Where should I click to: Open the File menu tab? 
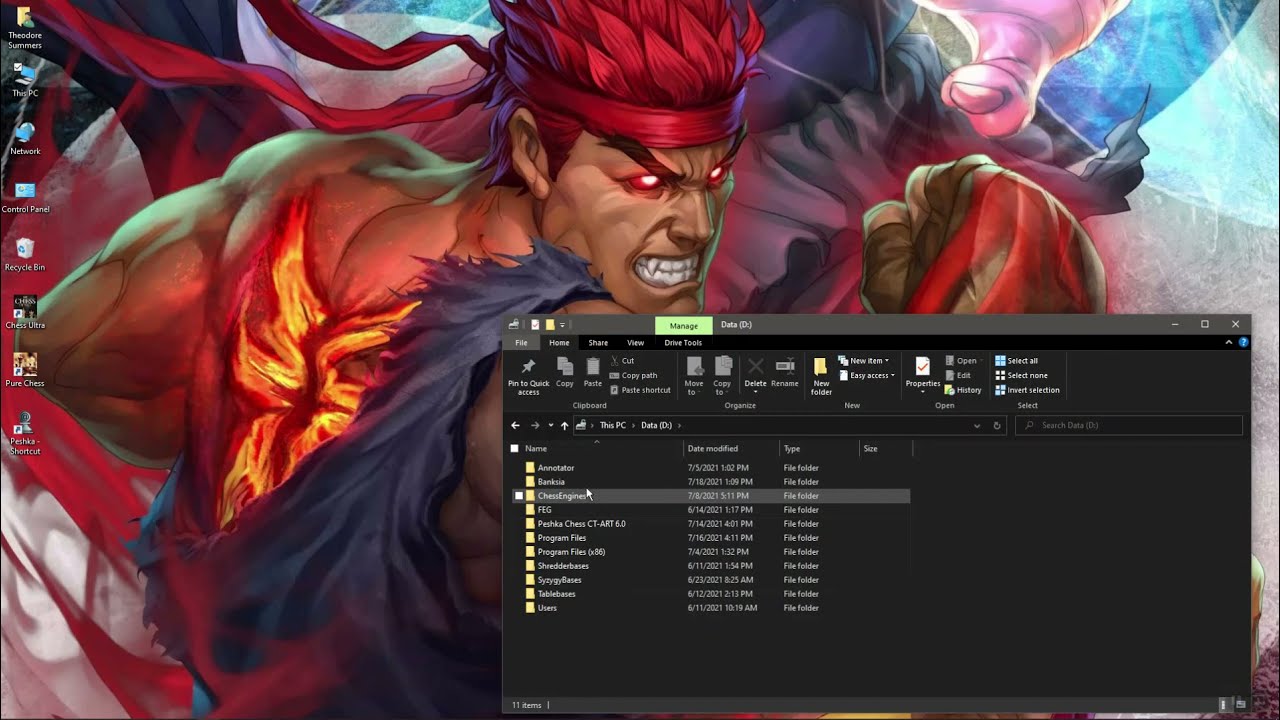coord(521,342)
